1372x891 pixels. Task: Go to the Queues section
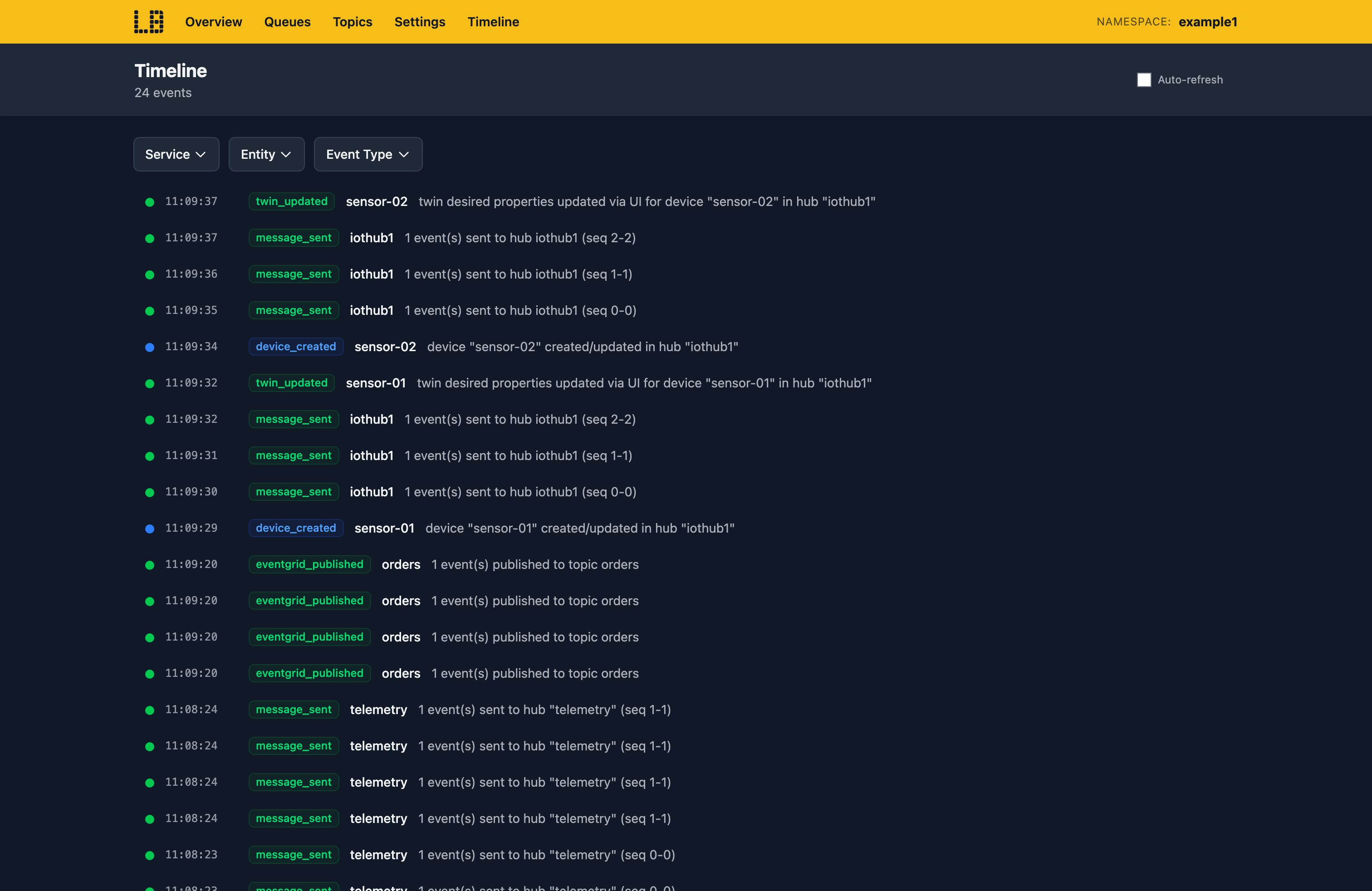[287, 22]
